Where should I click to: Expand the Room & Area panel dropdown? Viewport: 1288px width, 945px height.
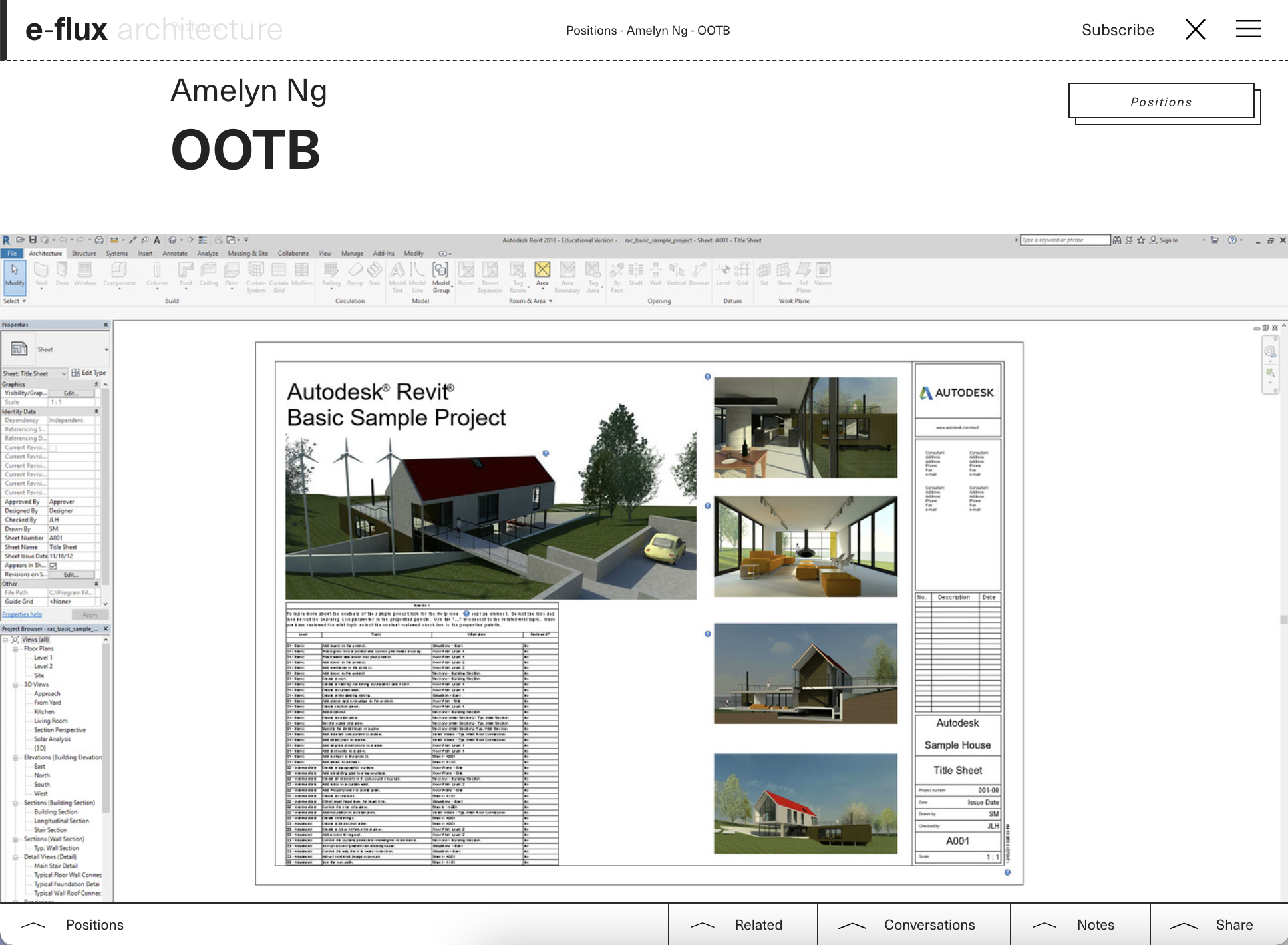click(x=530, y=301)
